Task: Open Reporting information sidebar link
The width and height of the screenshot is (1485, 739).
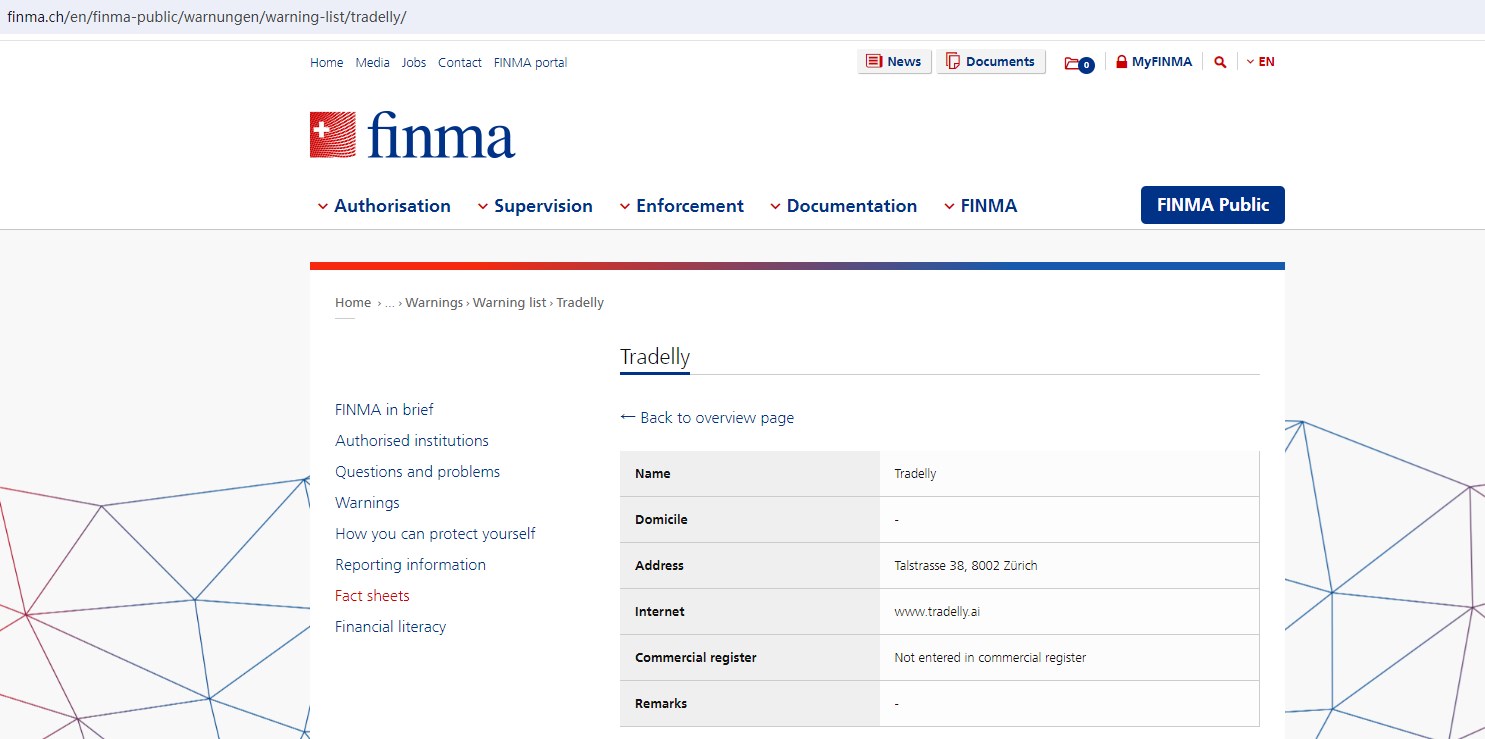Action: (x=410, y=565)
